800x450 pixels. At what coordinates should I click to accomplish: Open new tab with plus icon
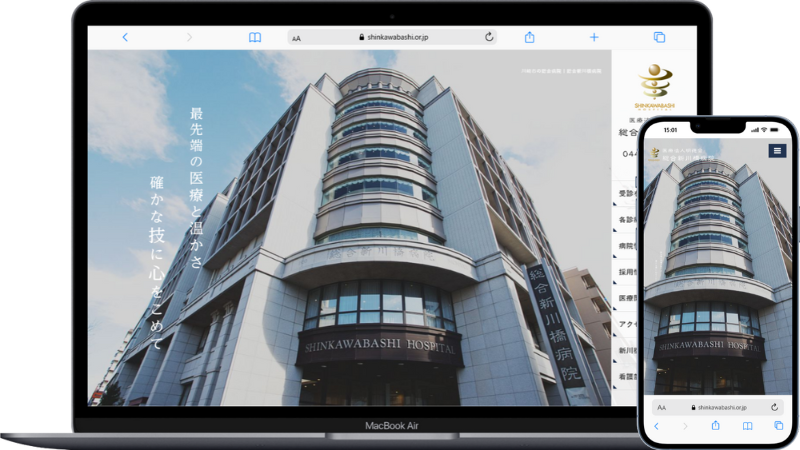594,37
